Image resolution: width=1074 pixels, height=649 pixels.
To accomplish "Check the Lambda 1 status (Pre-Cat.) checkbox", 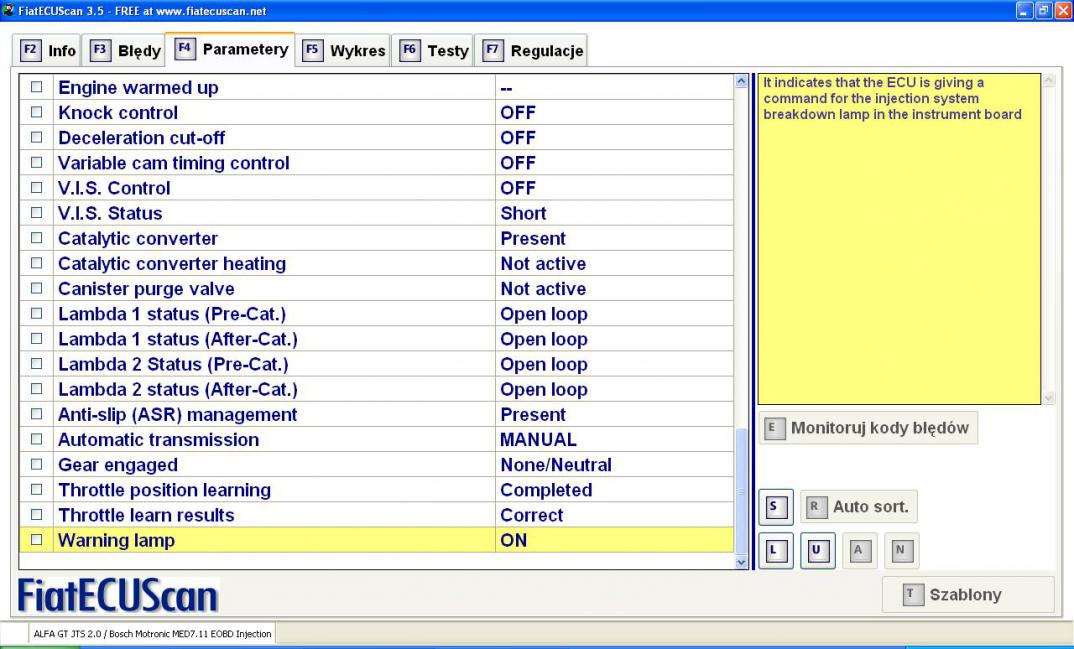I will (x=36, y=314).
